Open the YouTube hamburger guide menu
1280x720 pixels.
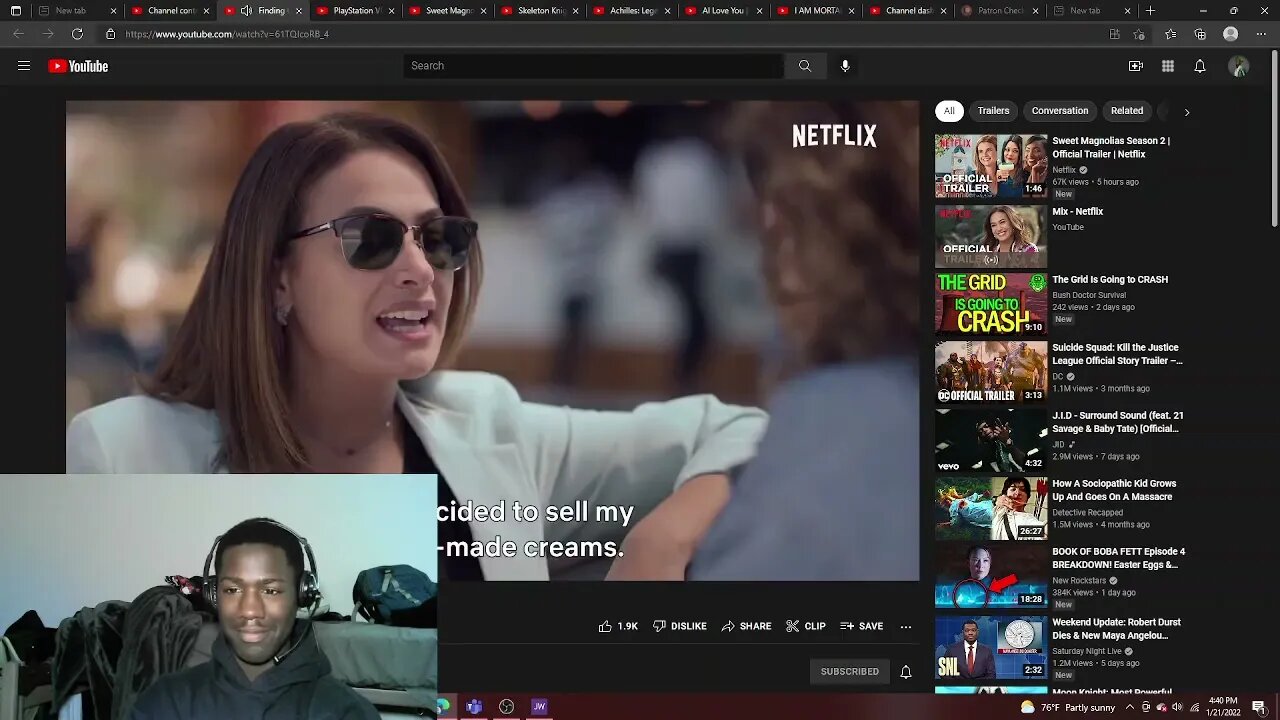(24, 66)
